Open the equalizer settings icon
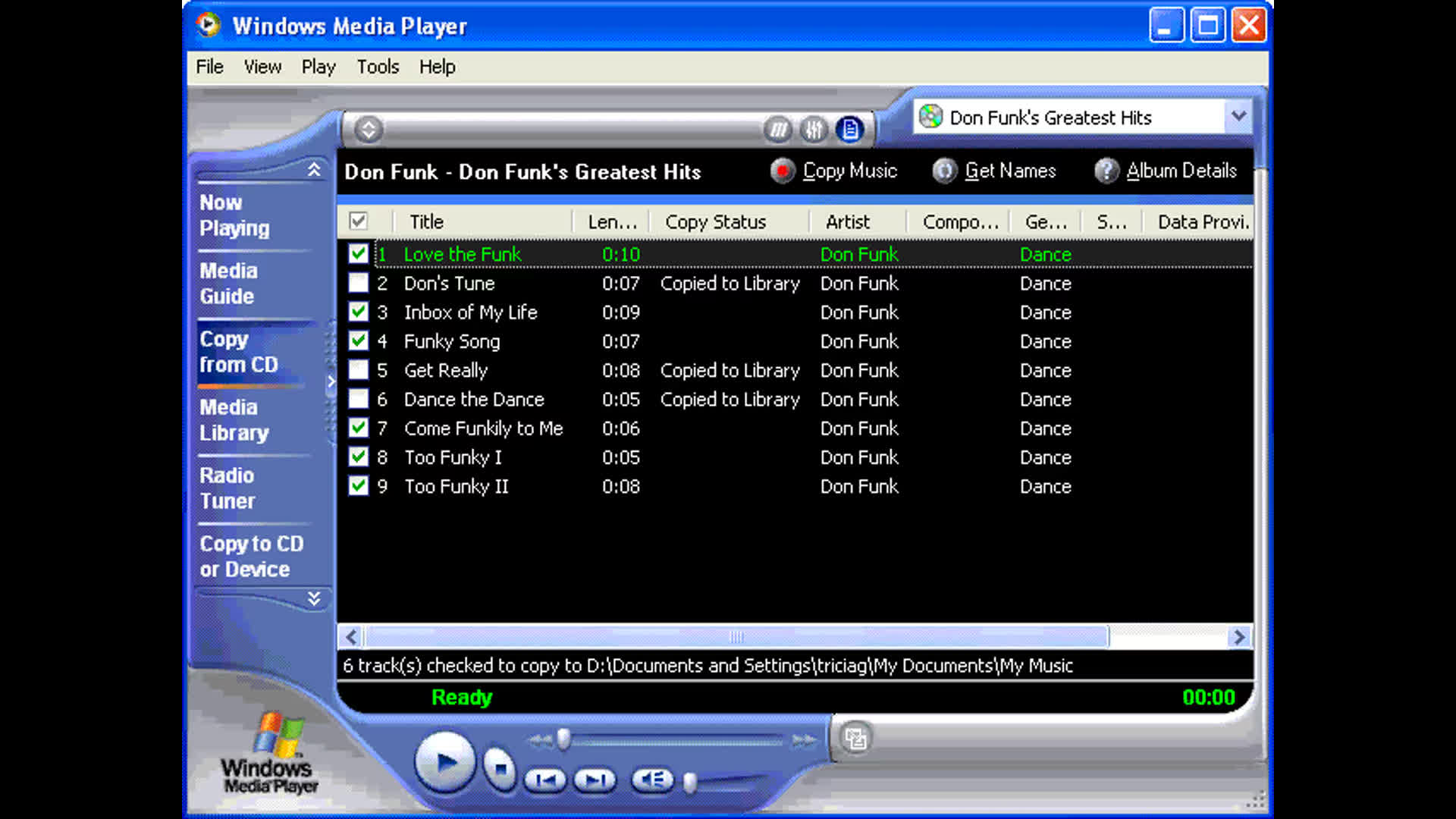1456x819 pixels. (x=814, y=130)
